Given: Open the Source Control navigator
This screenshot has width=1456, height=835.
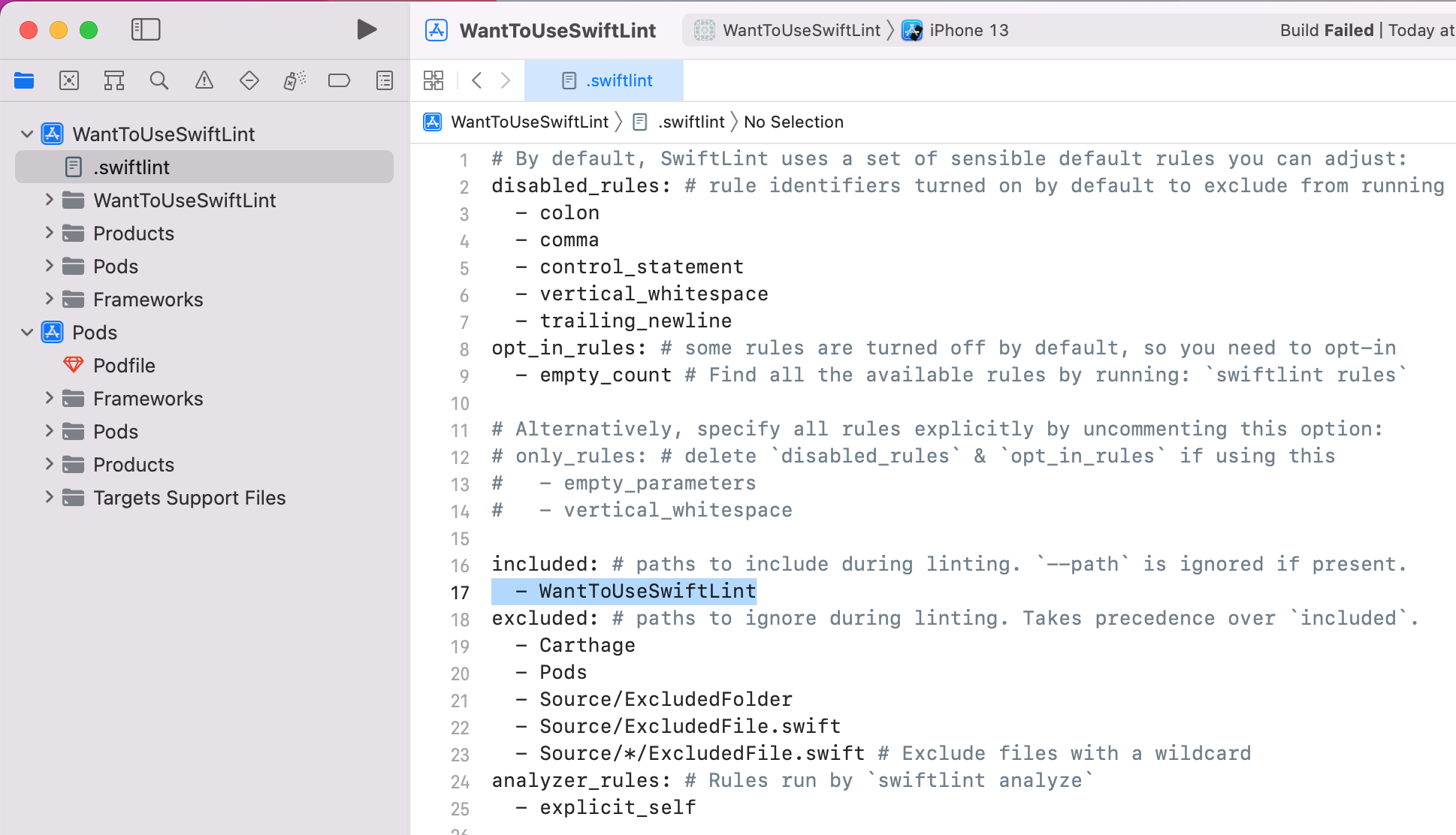Looking at the screenshot, I should click(x=69, y=80).
